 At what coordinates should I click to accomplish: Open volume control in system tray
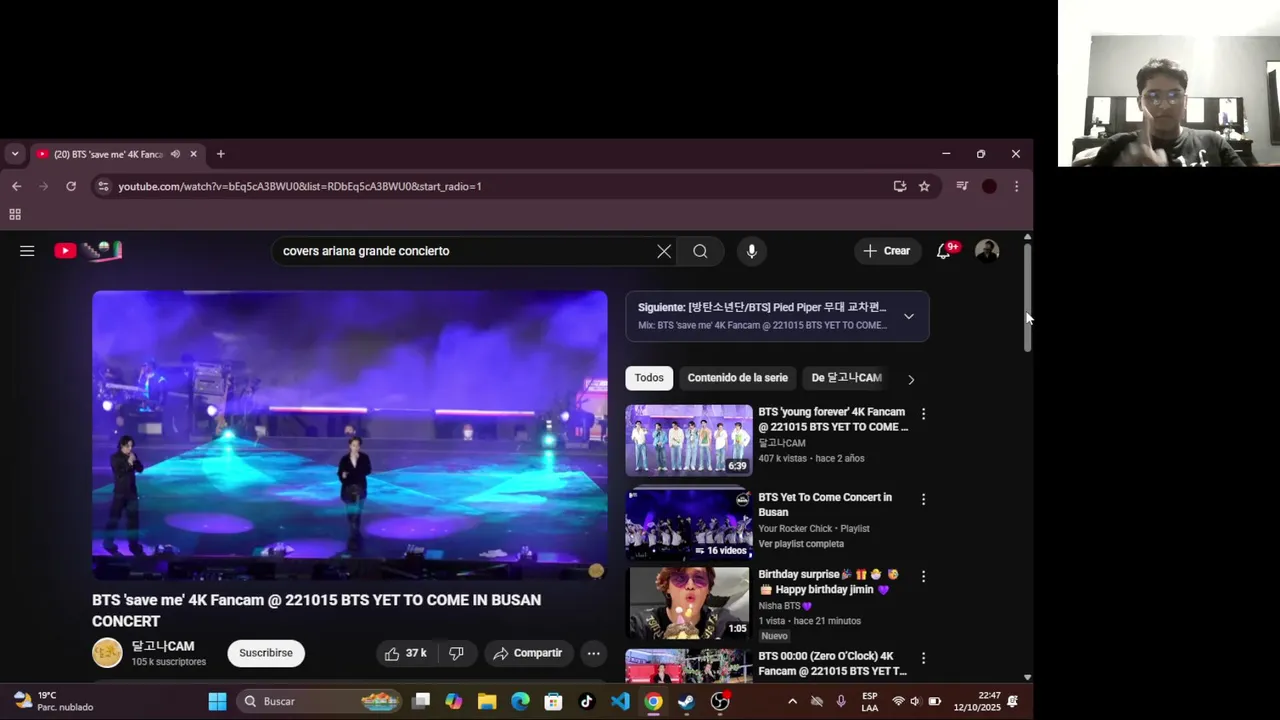915,701
